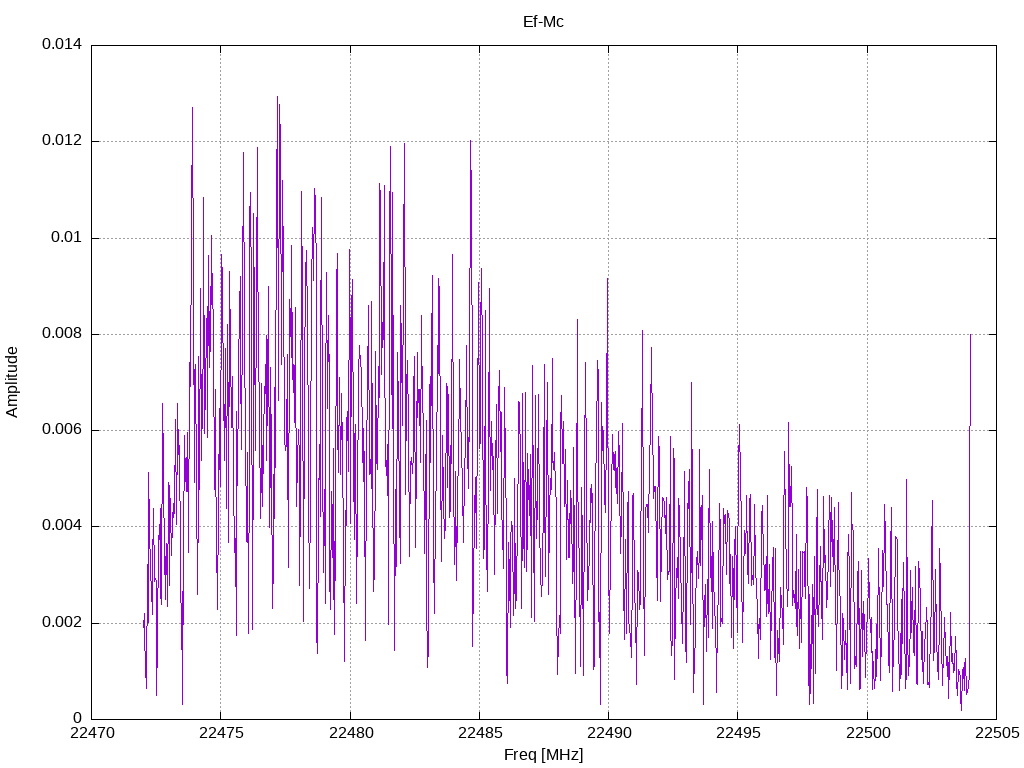Click the y-axis tick label 0.012
This screenshot has width=1024, height=768.
point(62,140)
